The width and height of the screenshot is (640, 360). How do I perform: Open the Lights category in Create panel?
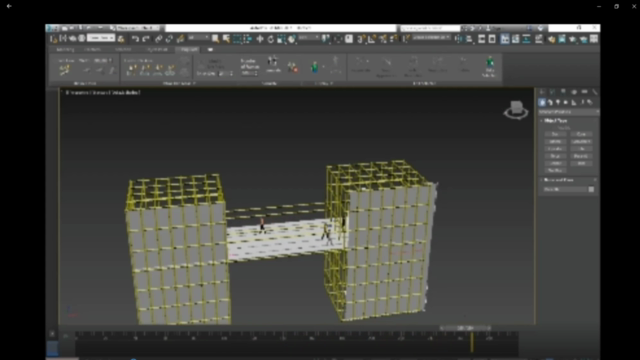(558, 102)
